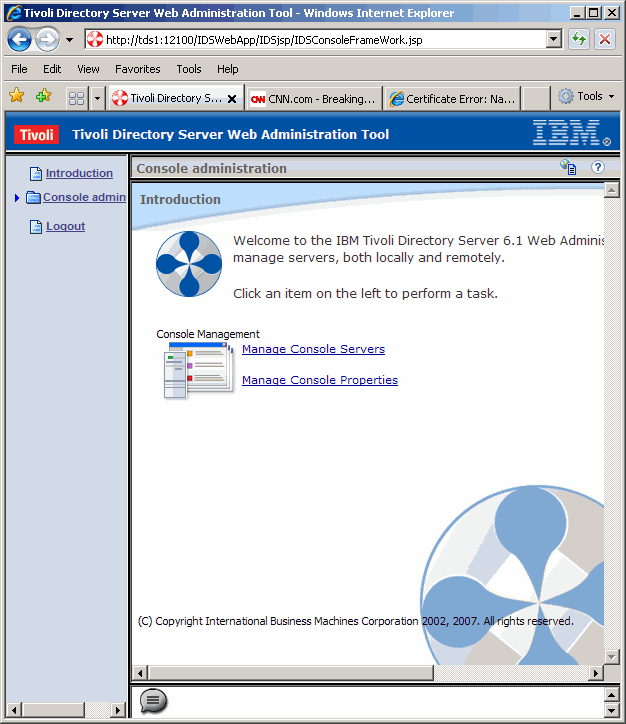The width and height of the screenshot is (626, 724).
Task: Open the Manage Console Properties link
Action: (320, 380)
